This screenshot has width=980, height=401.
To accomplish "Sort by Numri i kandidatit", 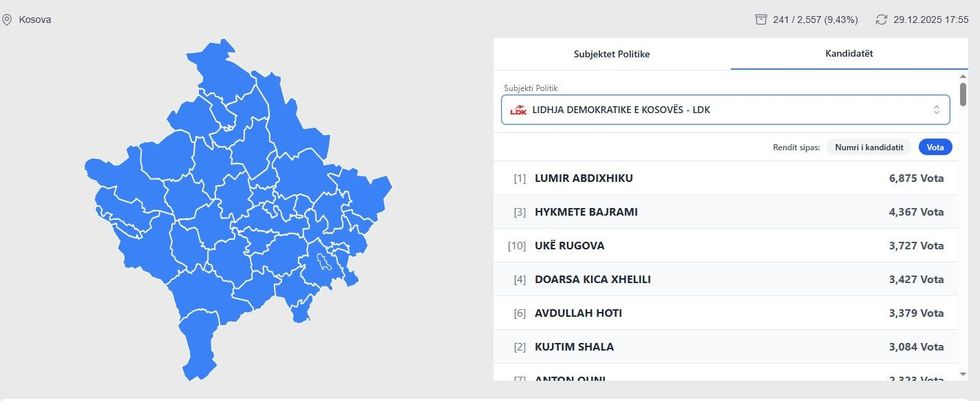I will click(x=869, y=147).
